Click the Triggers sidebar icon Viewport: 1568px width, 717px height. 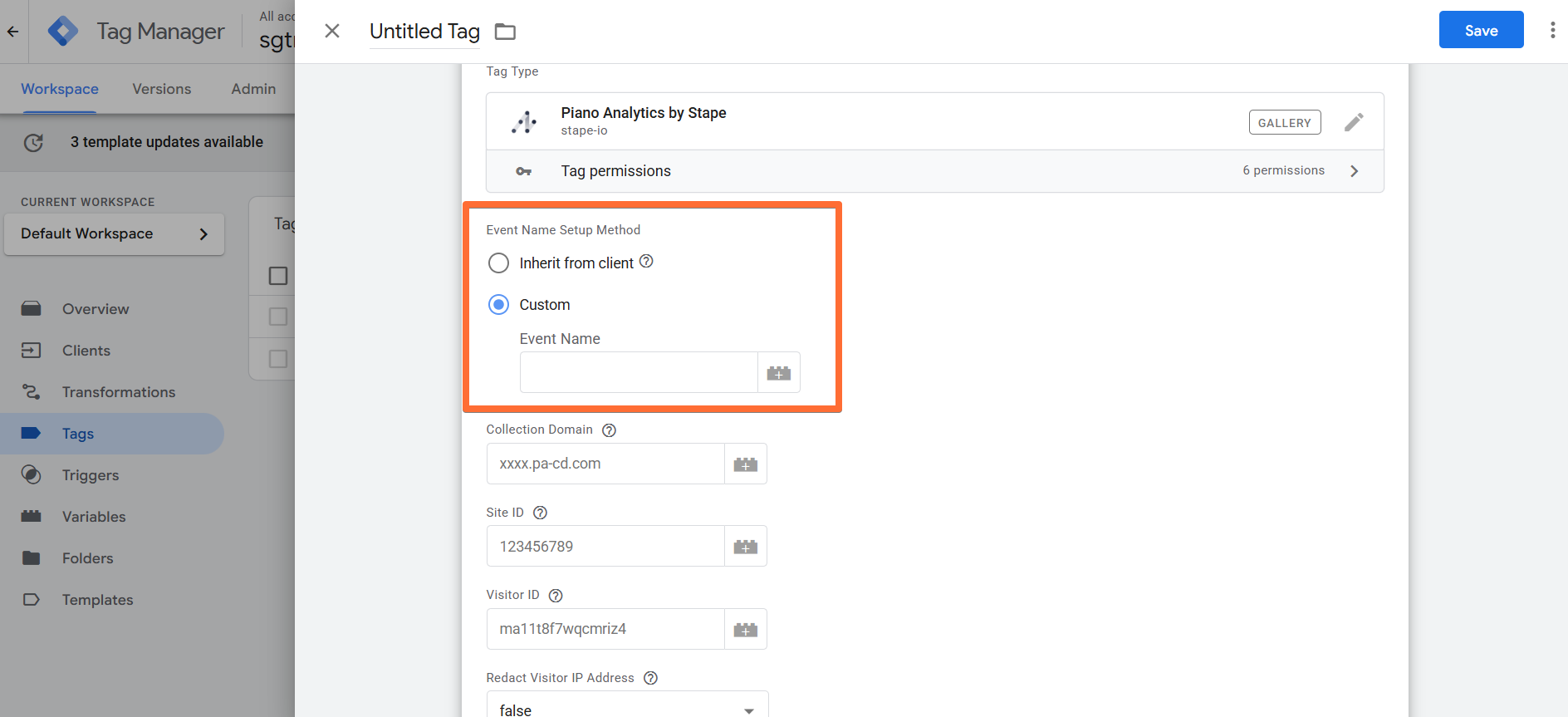click(31, 474)
